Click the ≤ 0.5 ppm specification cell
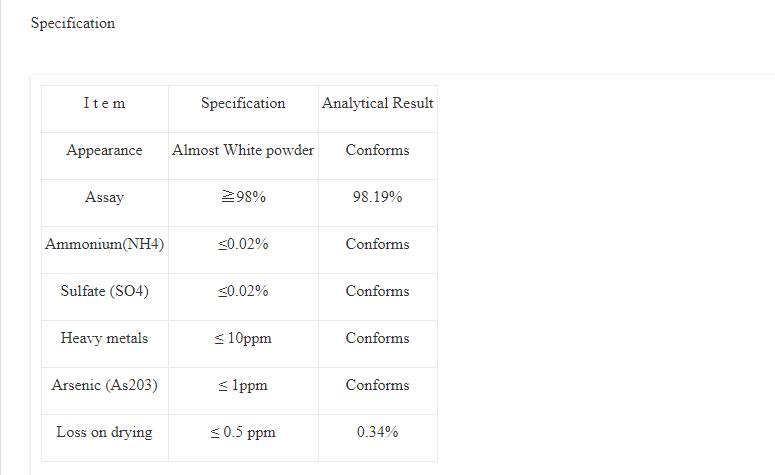 (x=243, y=432)
